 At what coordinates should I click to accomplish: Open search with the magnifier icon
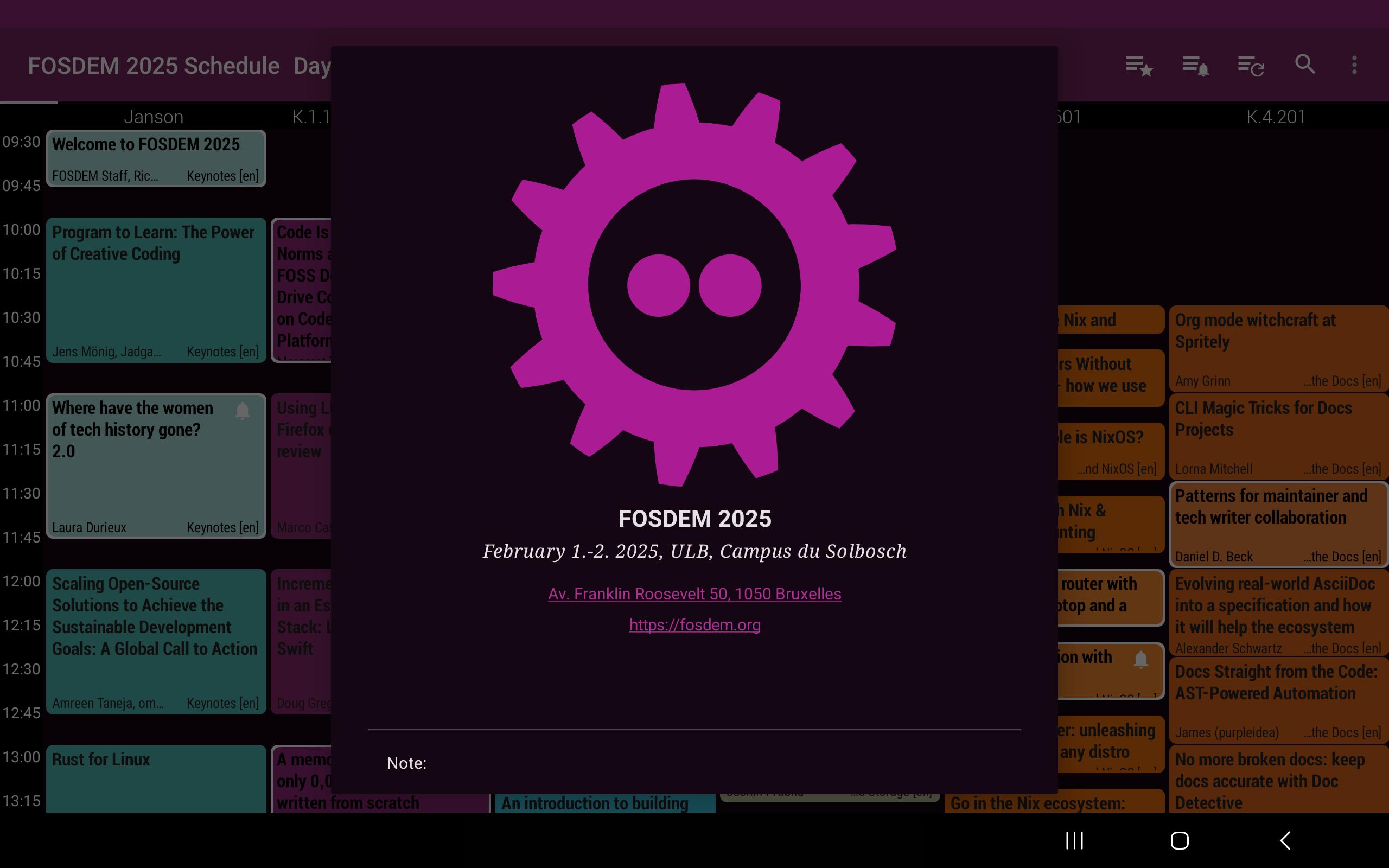1304,65
